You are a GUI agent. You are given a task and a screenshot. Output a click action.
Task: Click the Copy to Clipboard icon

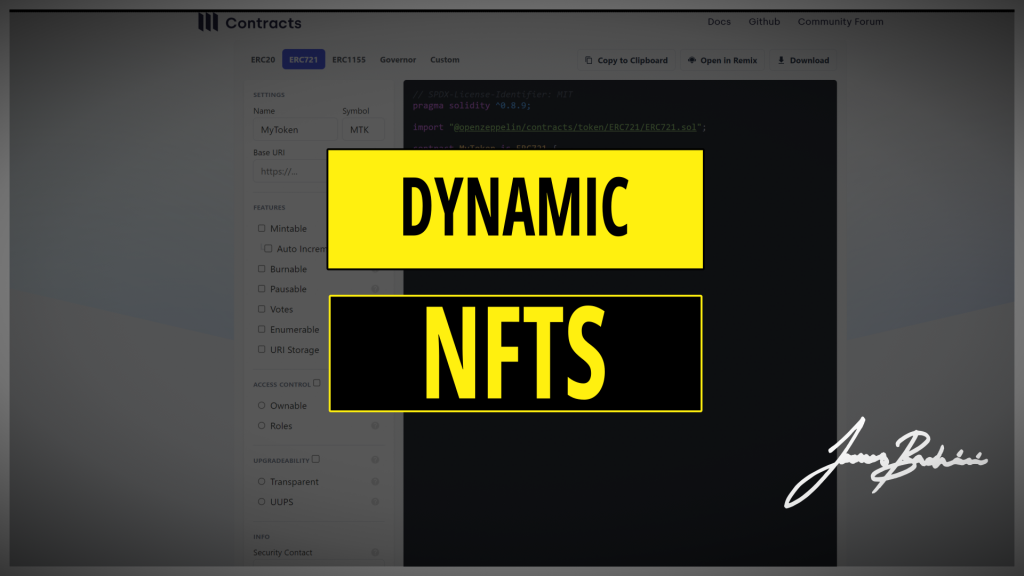(x=589, y=60)
